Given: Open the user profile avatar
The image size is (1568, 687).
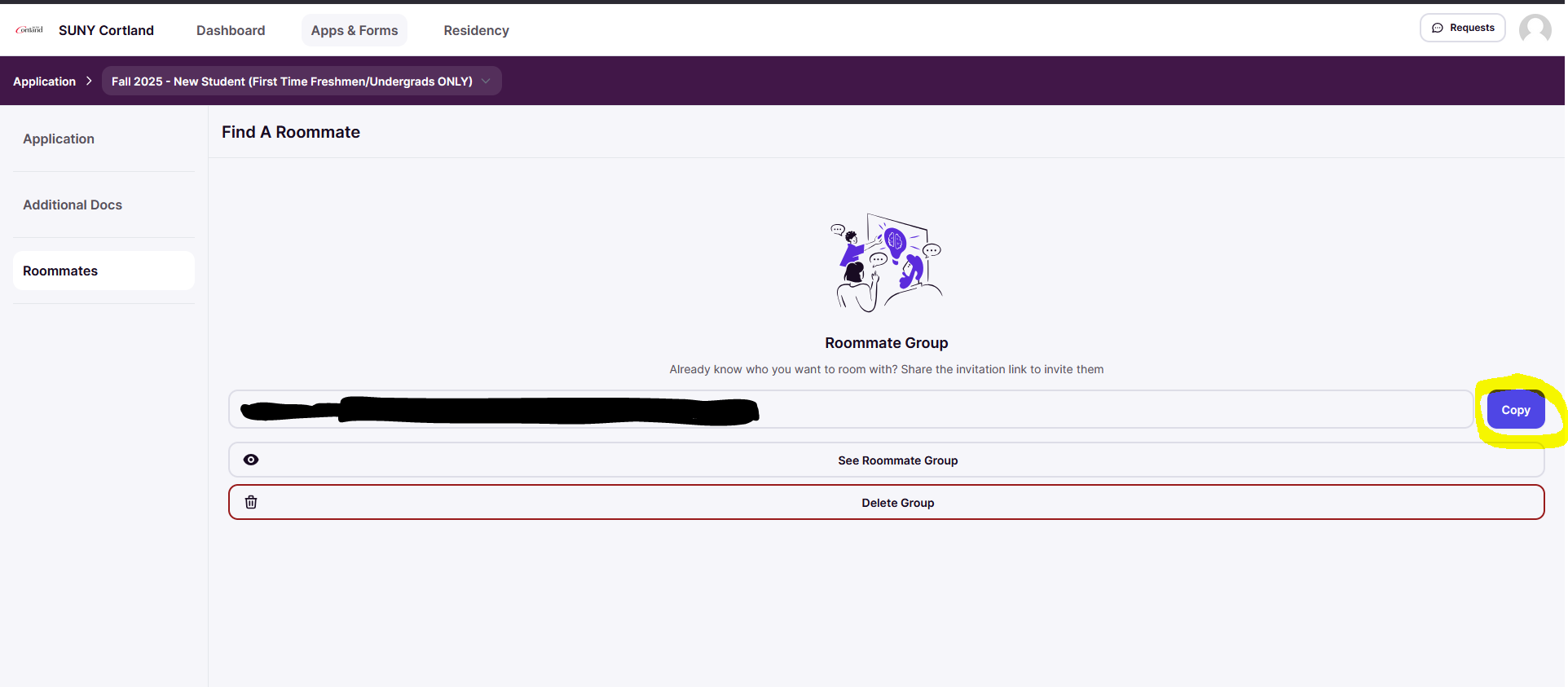Looking at the screenshot, I should [1535, 29].
